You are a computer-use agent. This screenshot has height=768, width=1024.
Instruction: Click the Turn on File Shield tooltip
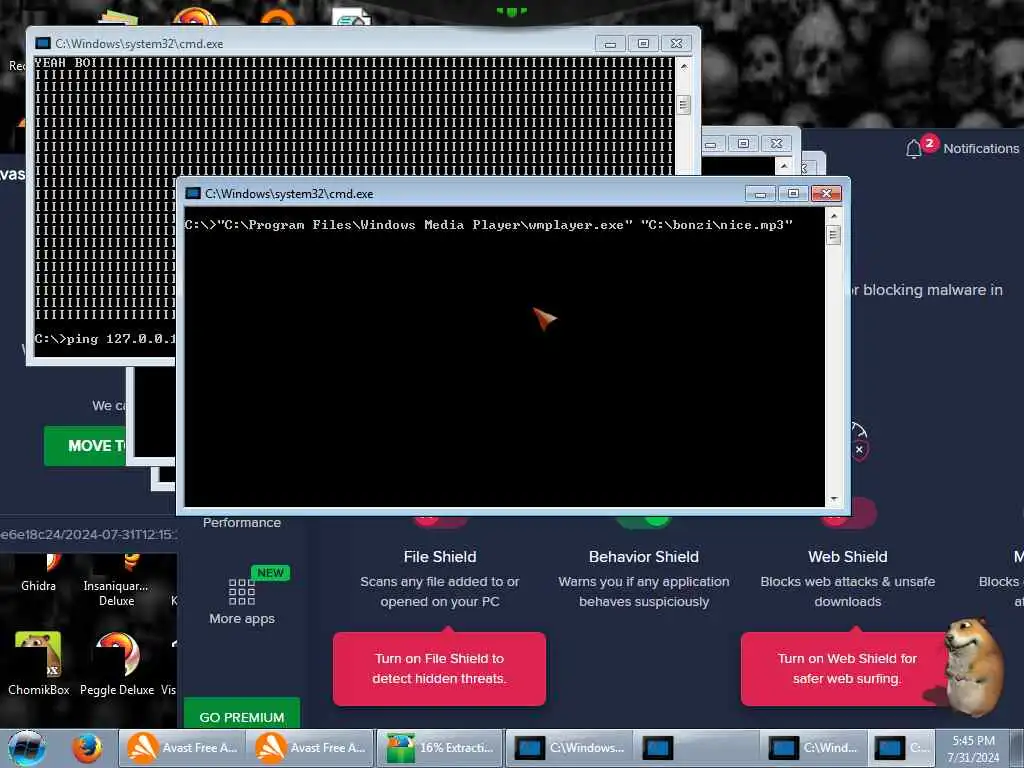coord(440,668)
